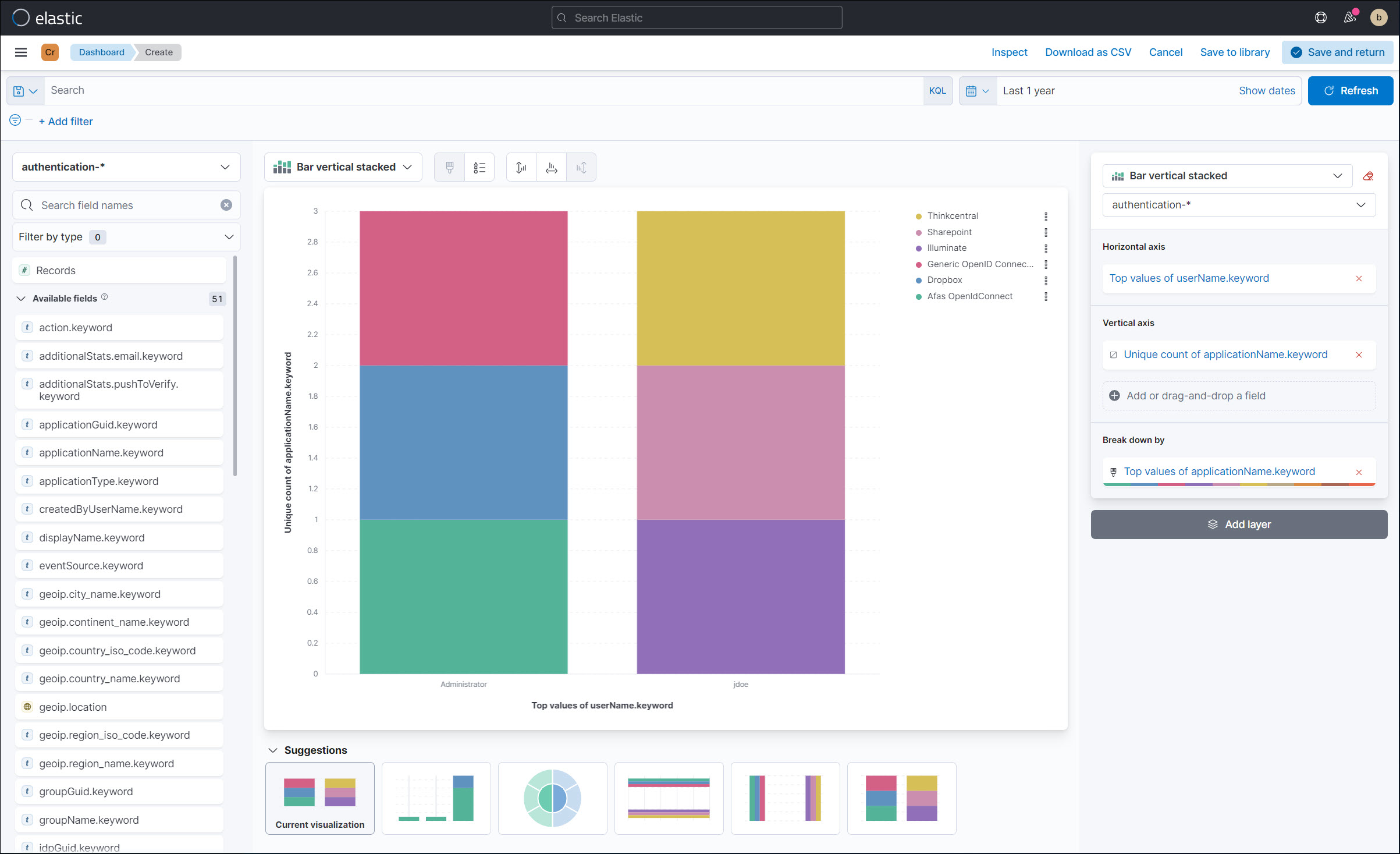1400x854 pixels.
Task: Select applicationName.keyword in available fields
Action: click(x=119, y=453)
